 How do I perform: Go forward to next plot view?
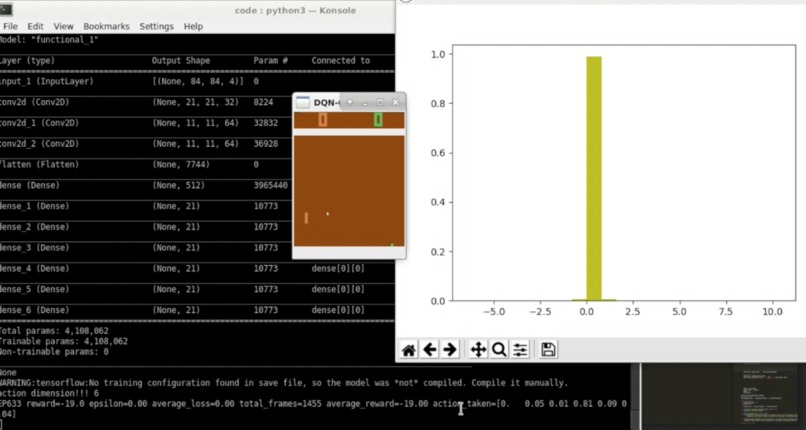pyautogui.click(x=450, y=350)
